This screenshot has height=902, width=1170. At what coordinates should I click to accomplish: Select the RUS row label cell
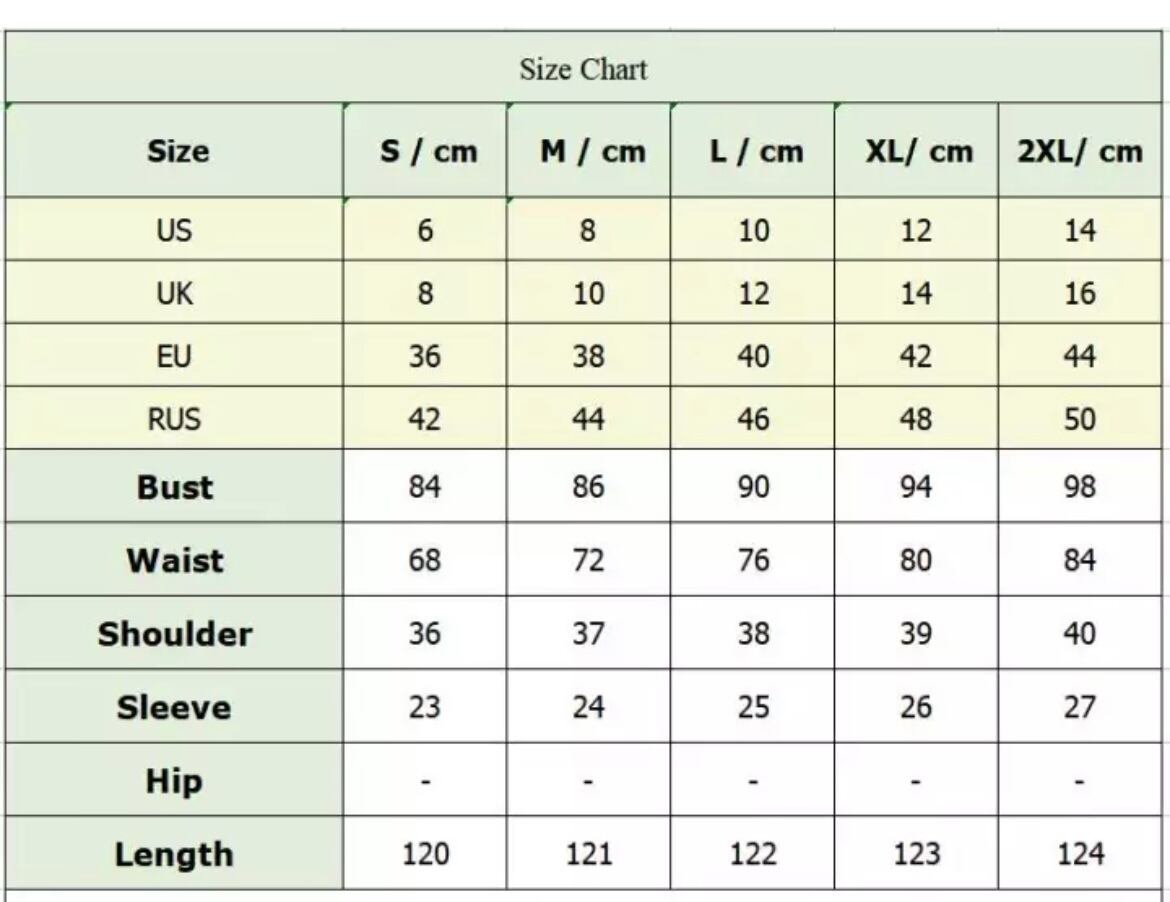coord(174,419)
